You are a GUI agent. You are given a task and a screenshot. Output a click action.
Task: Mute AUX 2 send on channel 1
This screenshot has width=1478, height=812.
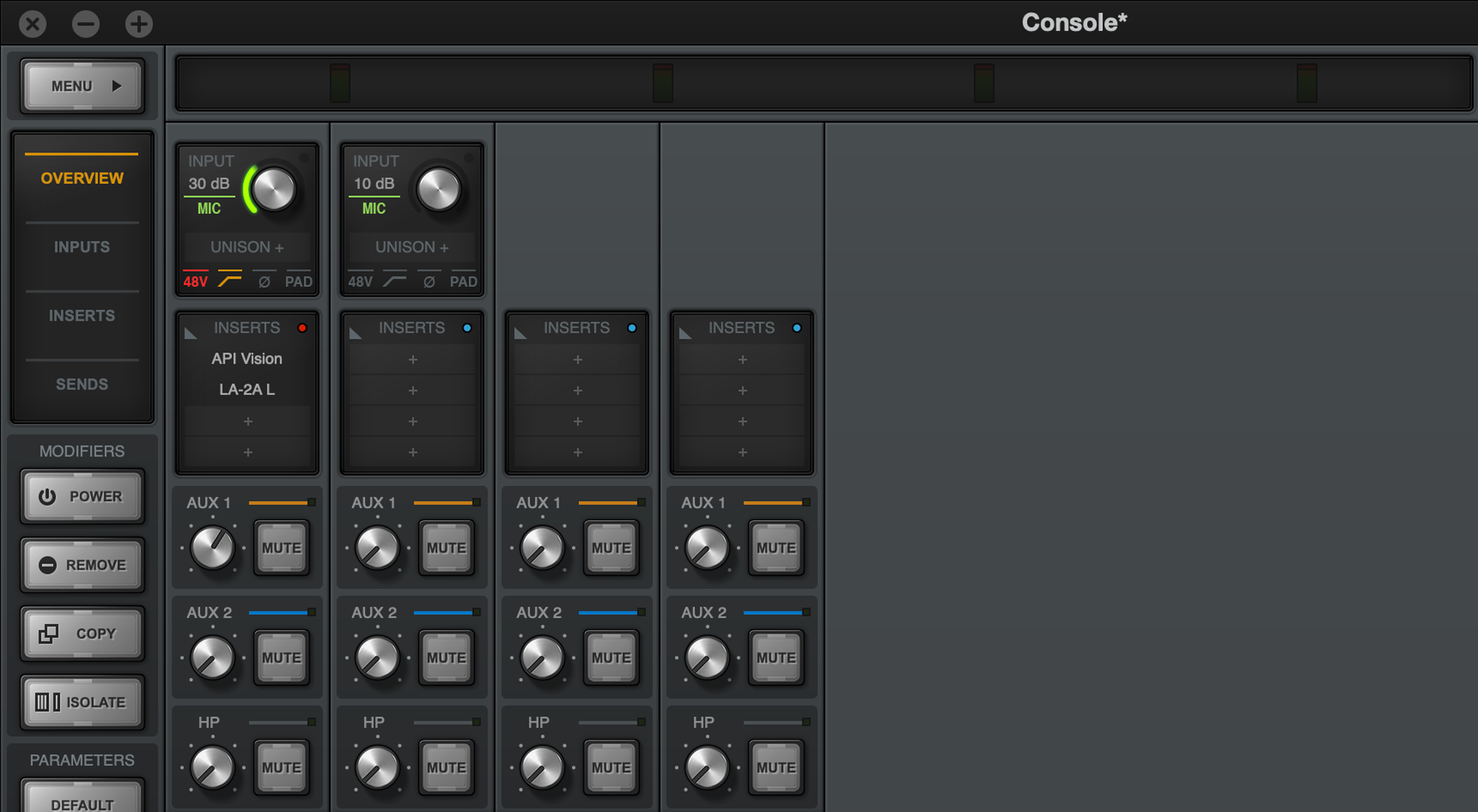coord(282,658)
